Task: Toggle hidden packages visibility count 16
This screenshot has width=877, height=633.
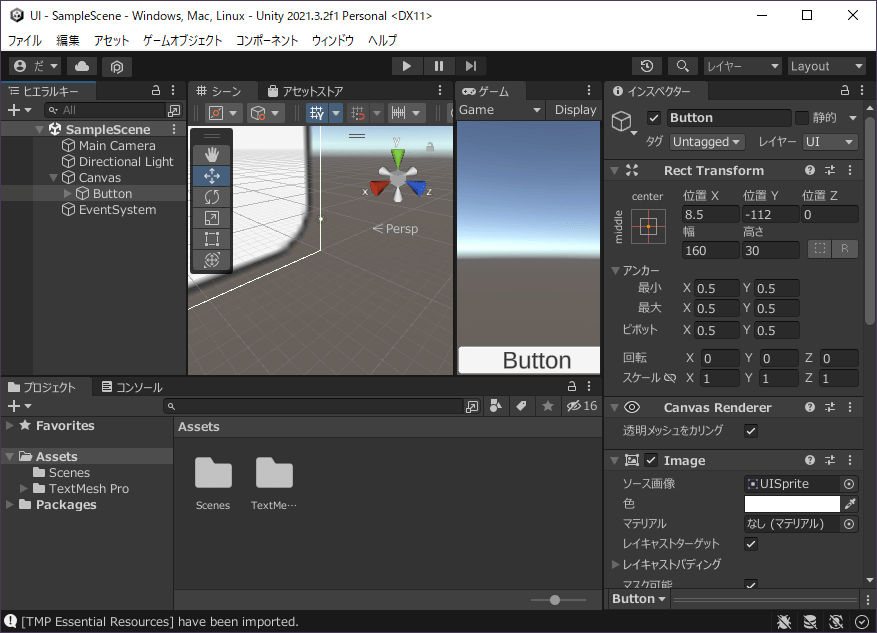Action: (x=582, y=406)
